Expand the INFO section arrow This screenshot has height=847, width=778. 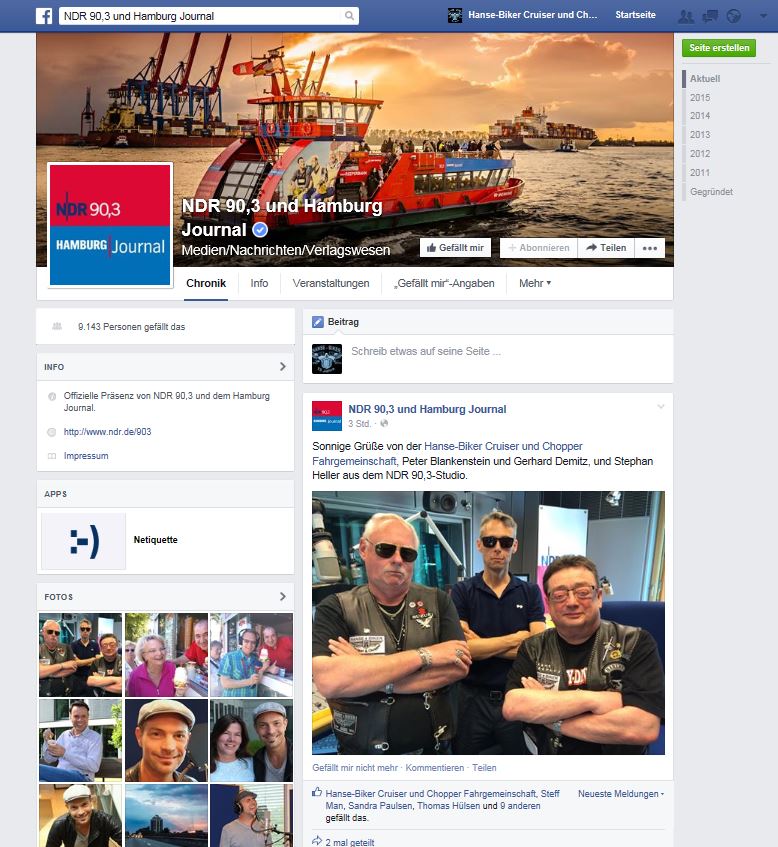pos(283,366)
